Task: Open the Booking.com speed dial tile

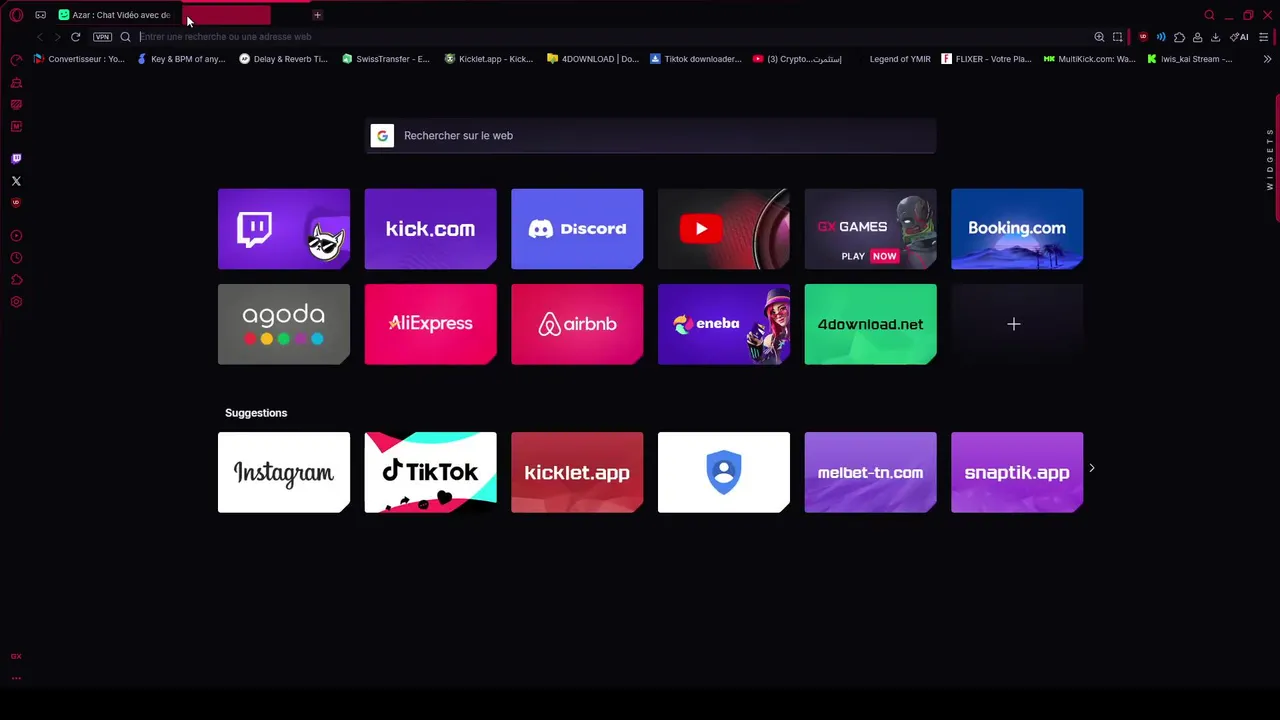Action: click(x=1017, y=229)
